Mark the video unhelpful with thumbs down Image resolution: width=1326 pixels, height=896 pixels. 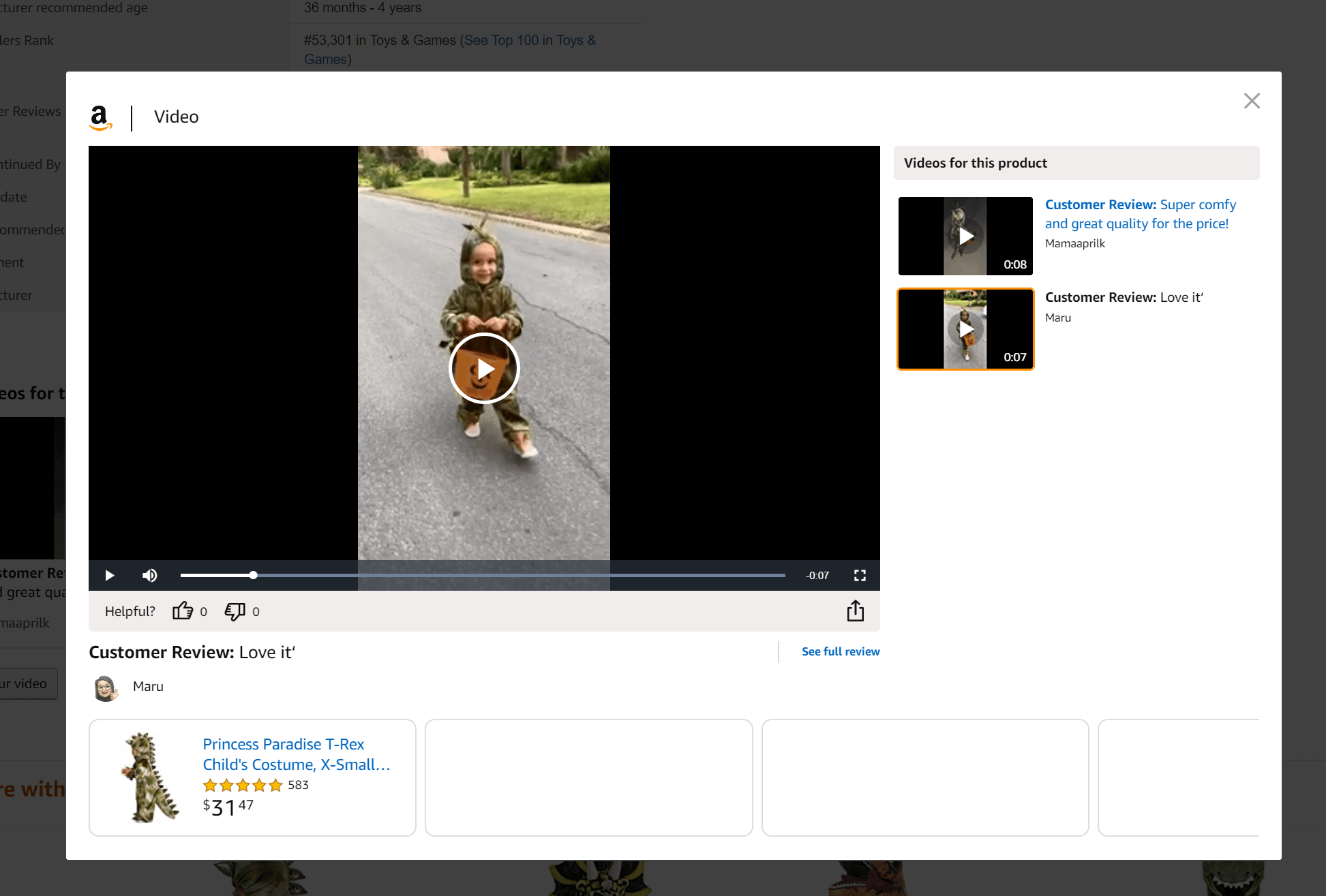pyautogui.click(x=235, y=611)
